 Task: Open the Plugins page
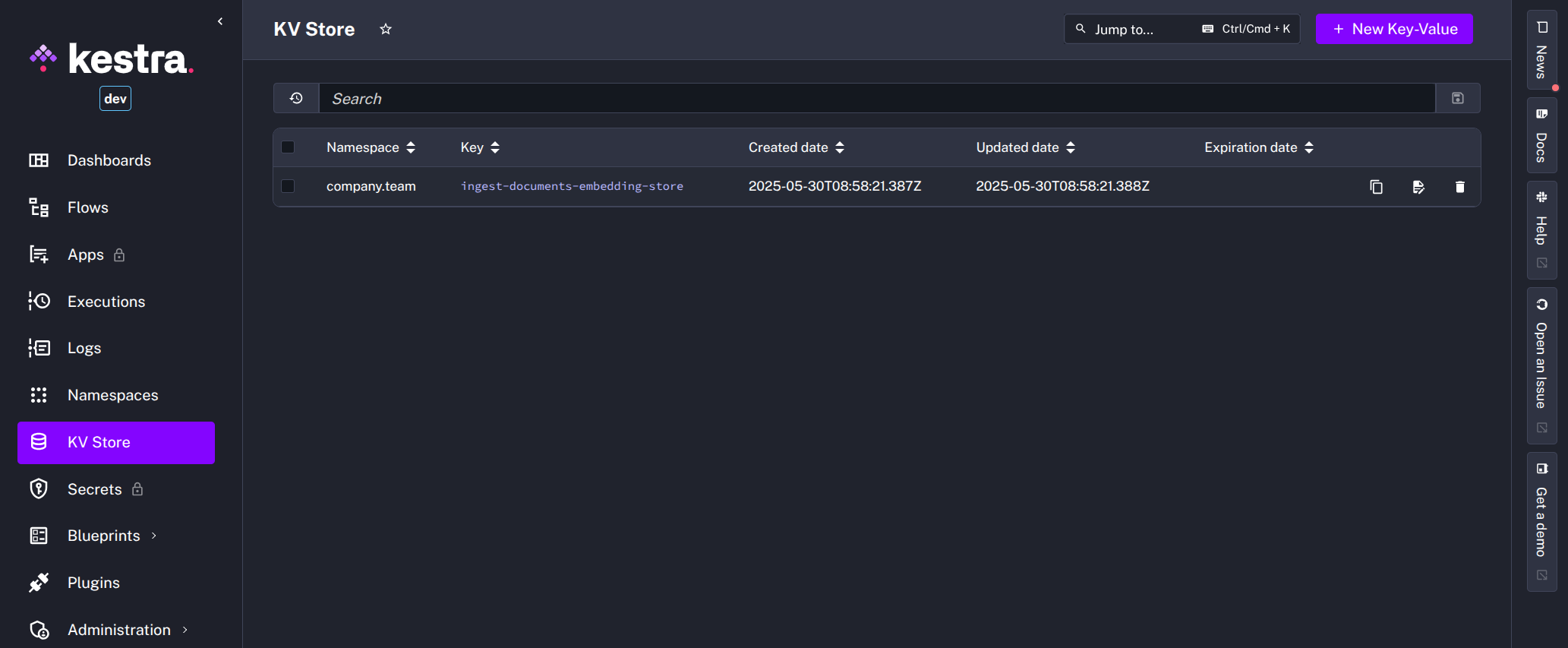tap(116, 583)
